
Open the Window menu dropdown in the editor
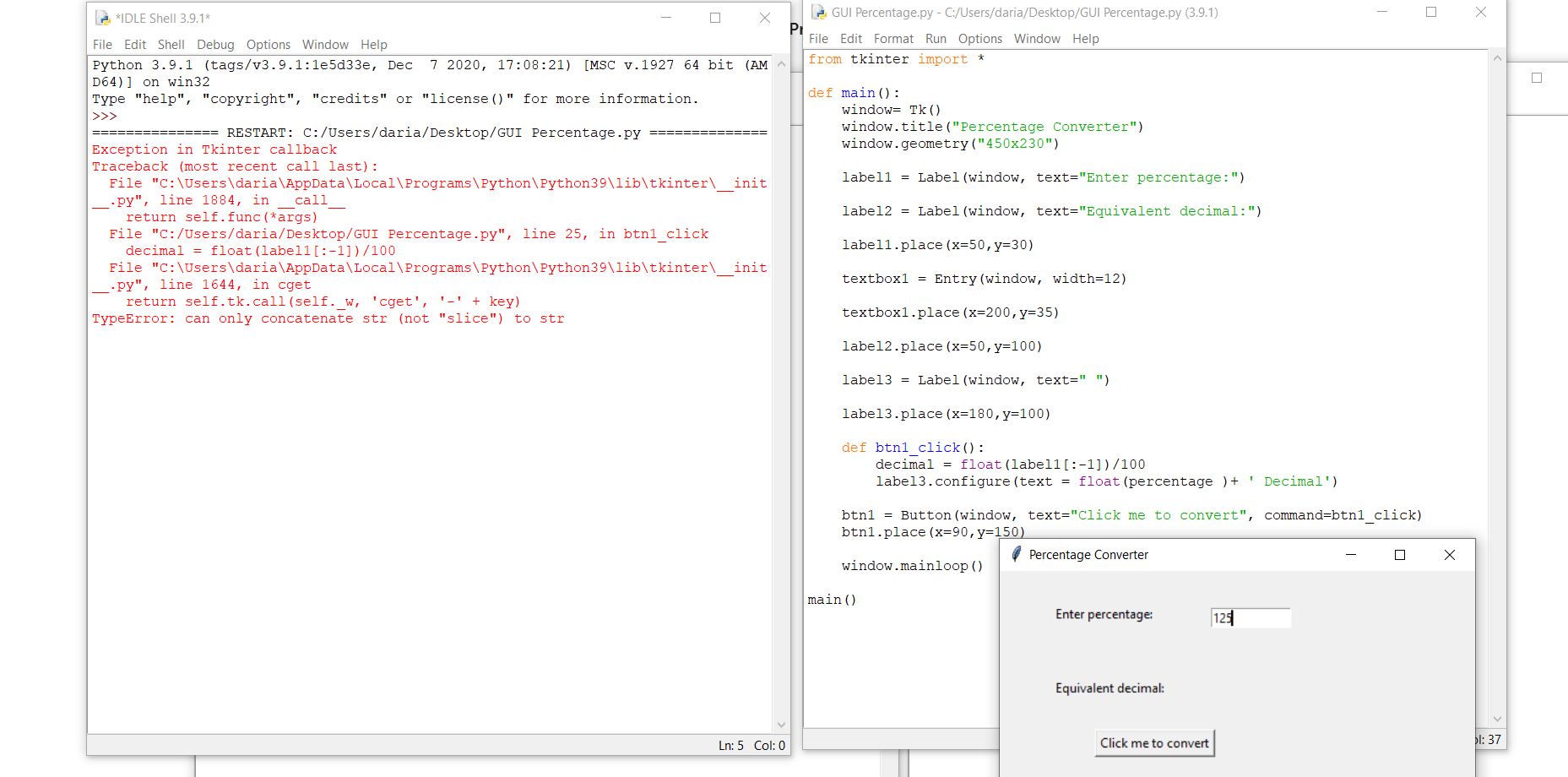pyautogui.click(x=1037, y=38)
